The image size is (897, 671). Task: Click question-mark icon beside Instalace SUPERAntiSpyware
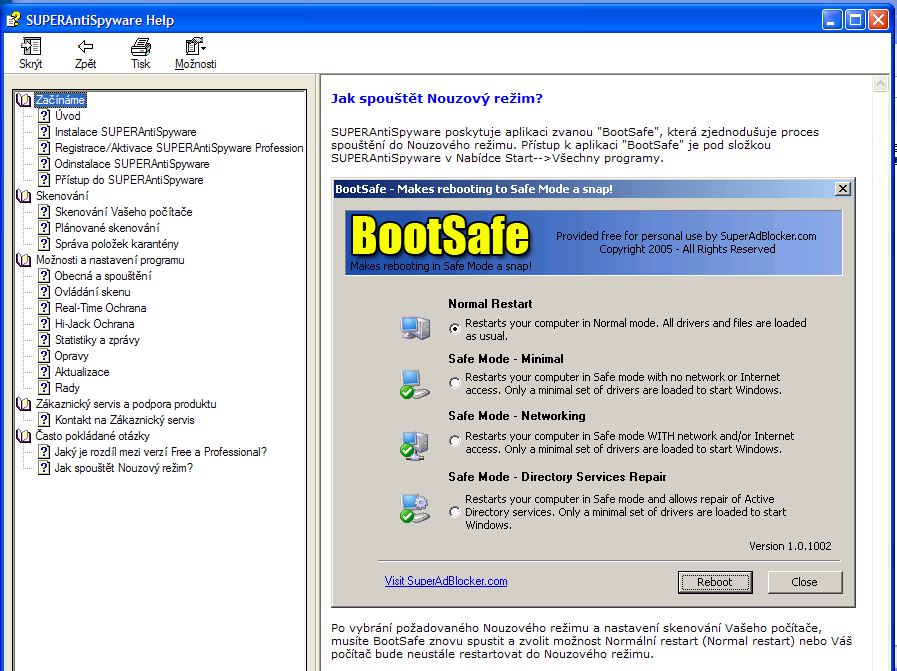[x=44, y=132]
